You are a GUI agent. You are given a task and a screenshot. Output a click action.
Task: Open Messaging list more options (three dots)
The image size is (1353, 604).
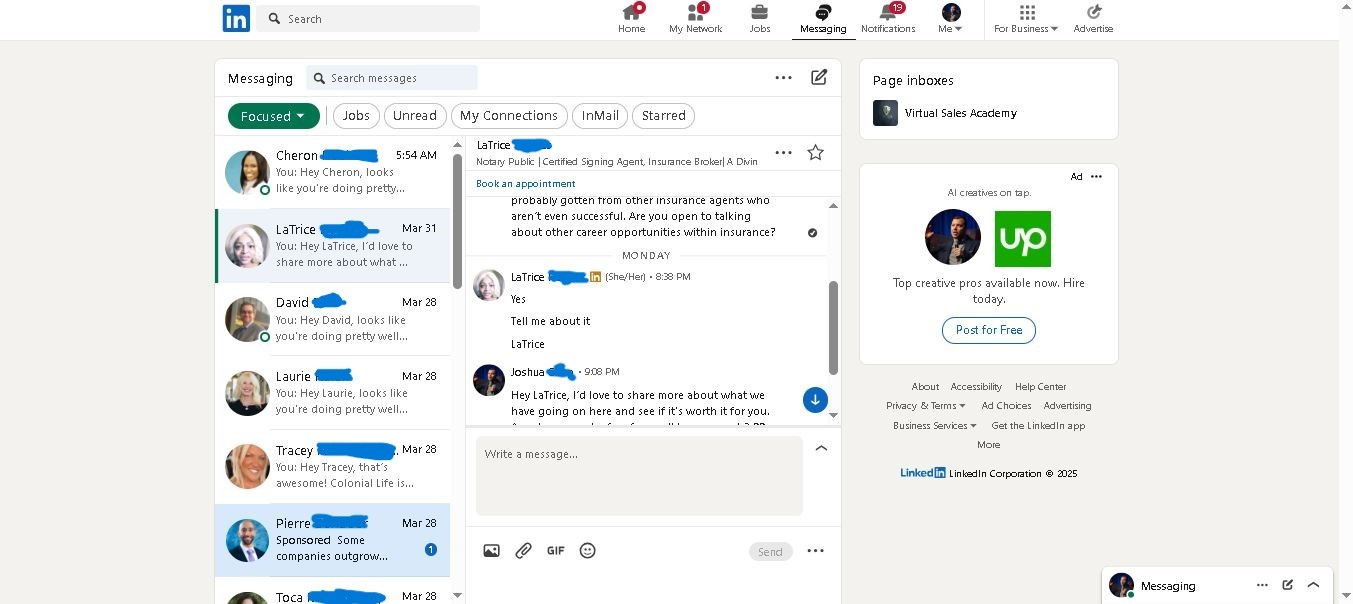783,77
